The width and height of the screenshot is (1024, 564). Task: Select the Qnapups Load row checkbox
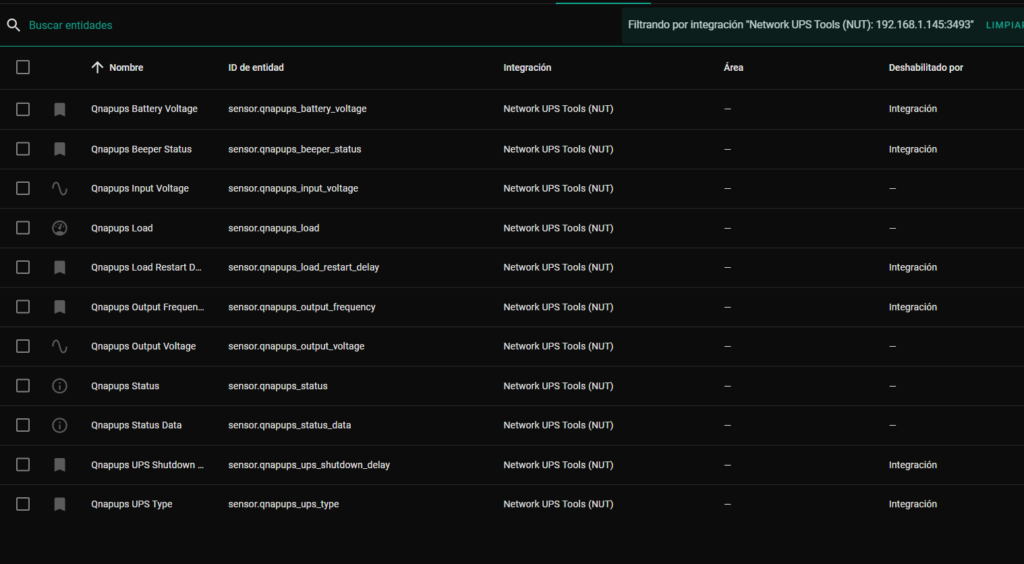[23, 228]
